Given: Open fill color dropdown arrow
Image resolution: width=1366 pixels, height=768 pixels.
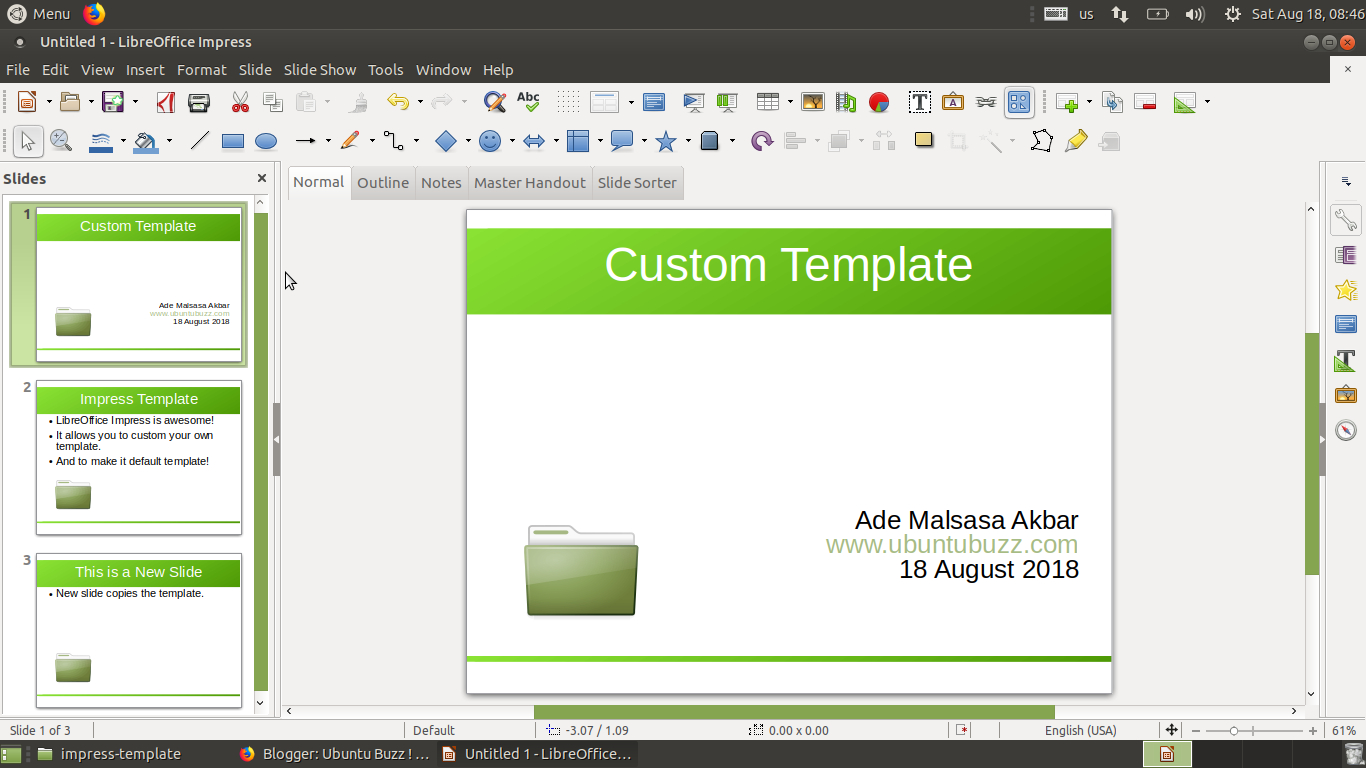Looking at the screenshot, I should 169,141.
